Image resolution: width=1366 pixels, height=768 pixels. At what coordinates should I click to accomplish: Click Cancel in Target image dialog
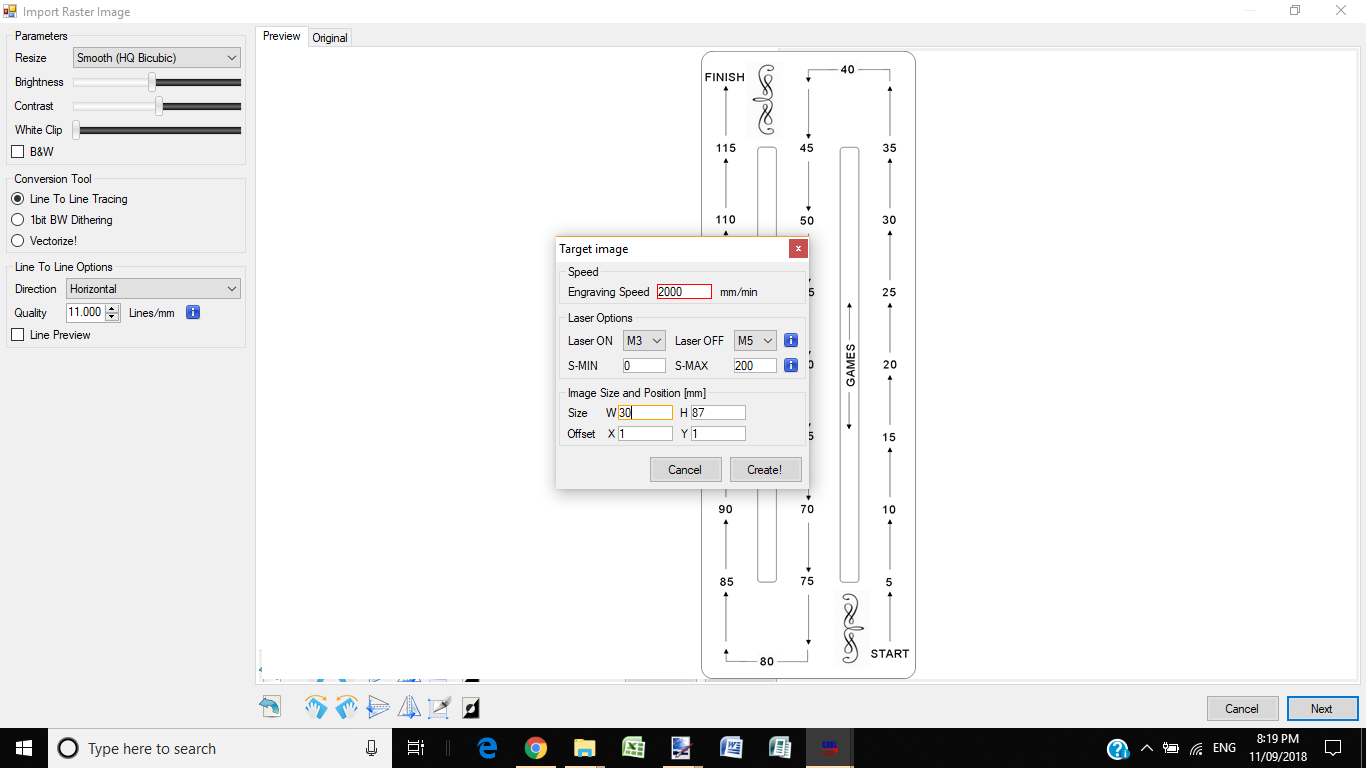(685, 469)
